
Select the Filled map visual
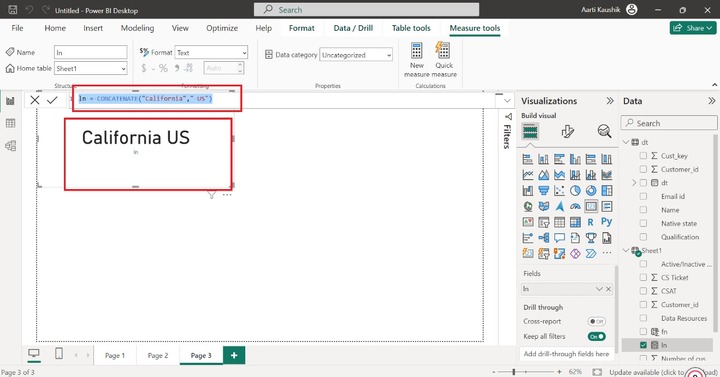tap(544, 207)
